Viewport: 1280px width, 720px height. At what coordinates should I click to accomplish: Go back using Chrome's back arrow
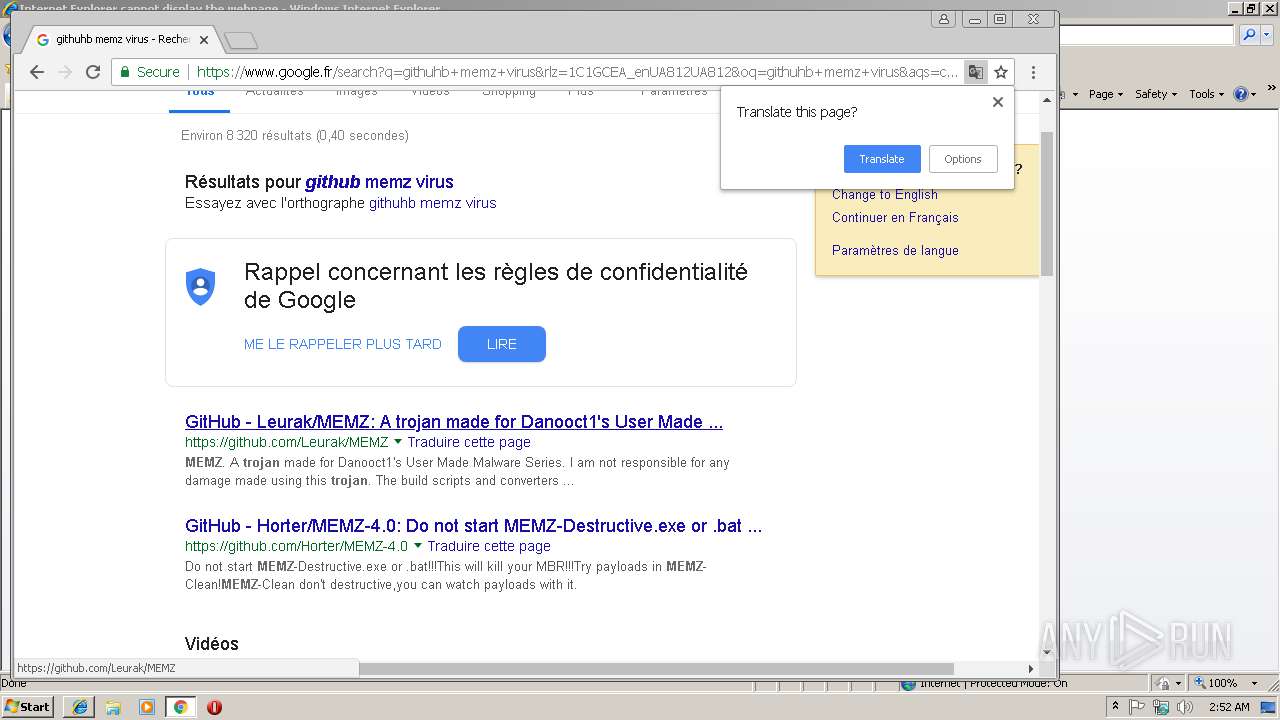click(x=37, y=72)
